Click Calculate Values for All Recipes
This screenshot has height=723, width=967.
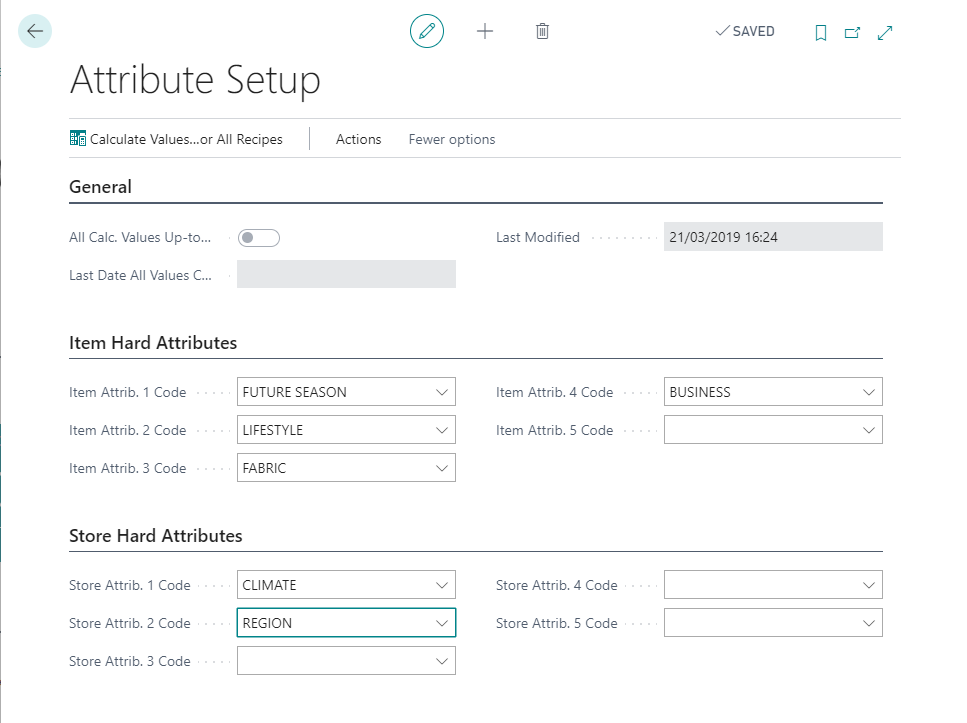(176, 139)
